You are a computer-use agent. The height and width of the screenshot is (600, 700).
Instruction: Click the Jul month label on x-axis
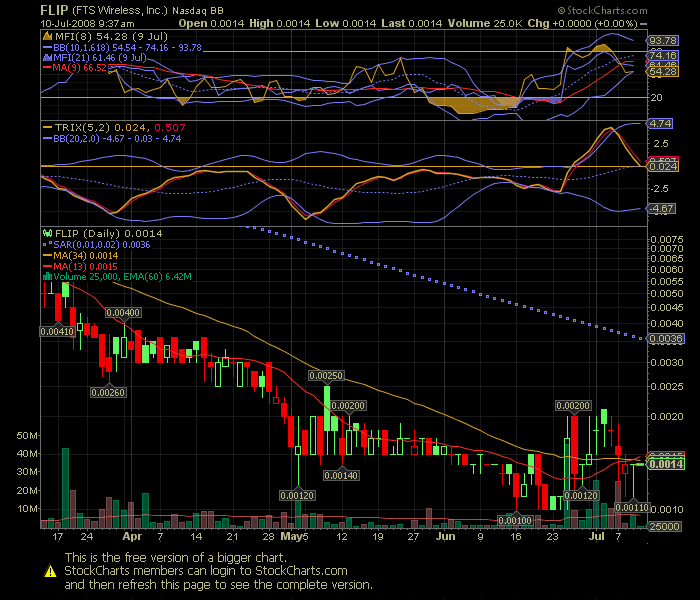pyautogui.click(x=596, y=537)
